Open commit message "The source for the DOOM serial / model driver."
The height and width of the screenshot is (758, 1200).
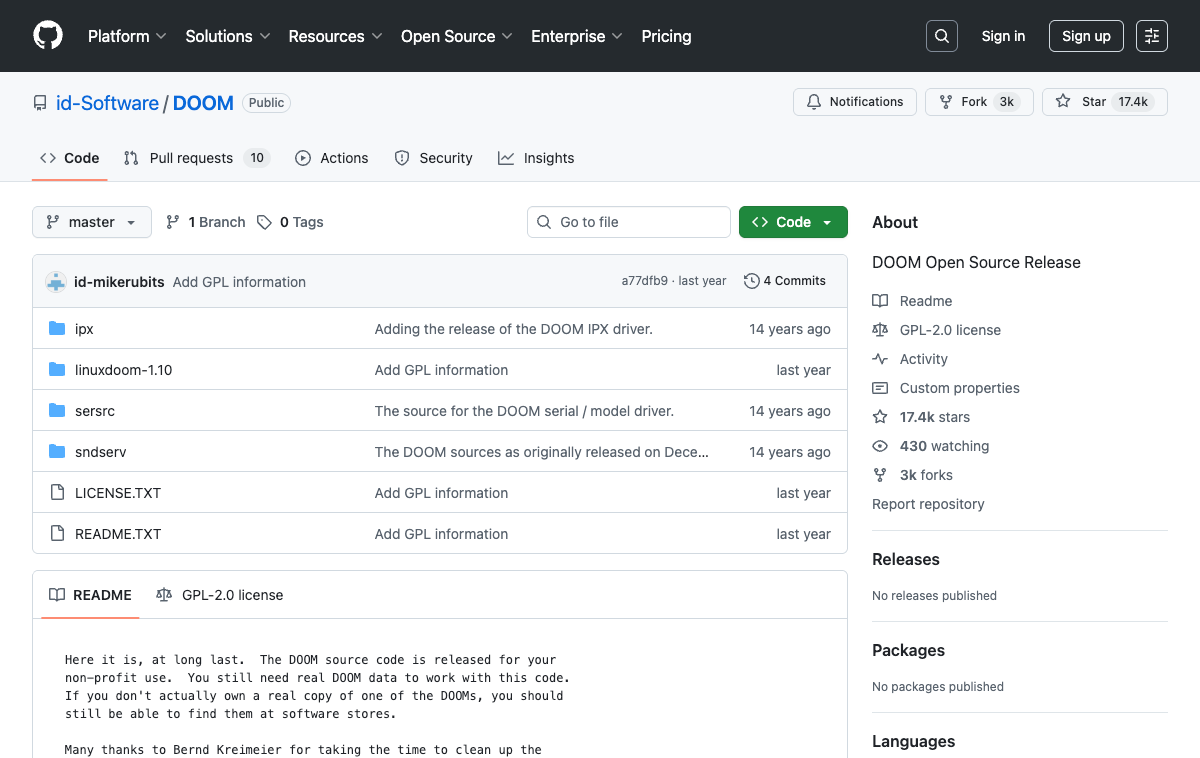tap(524, 411)
